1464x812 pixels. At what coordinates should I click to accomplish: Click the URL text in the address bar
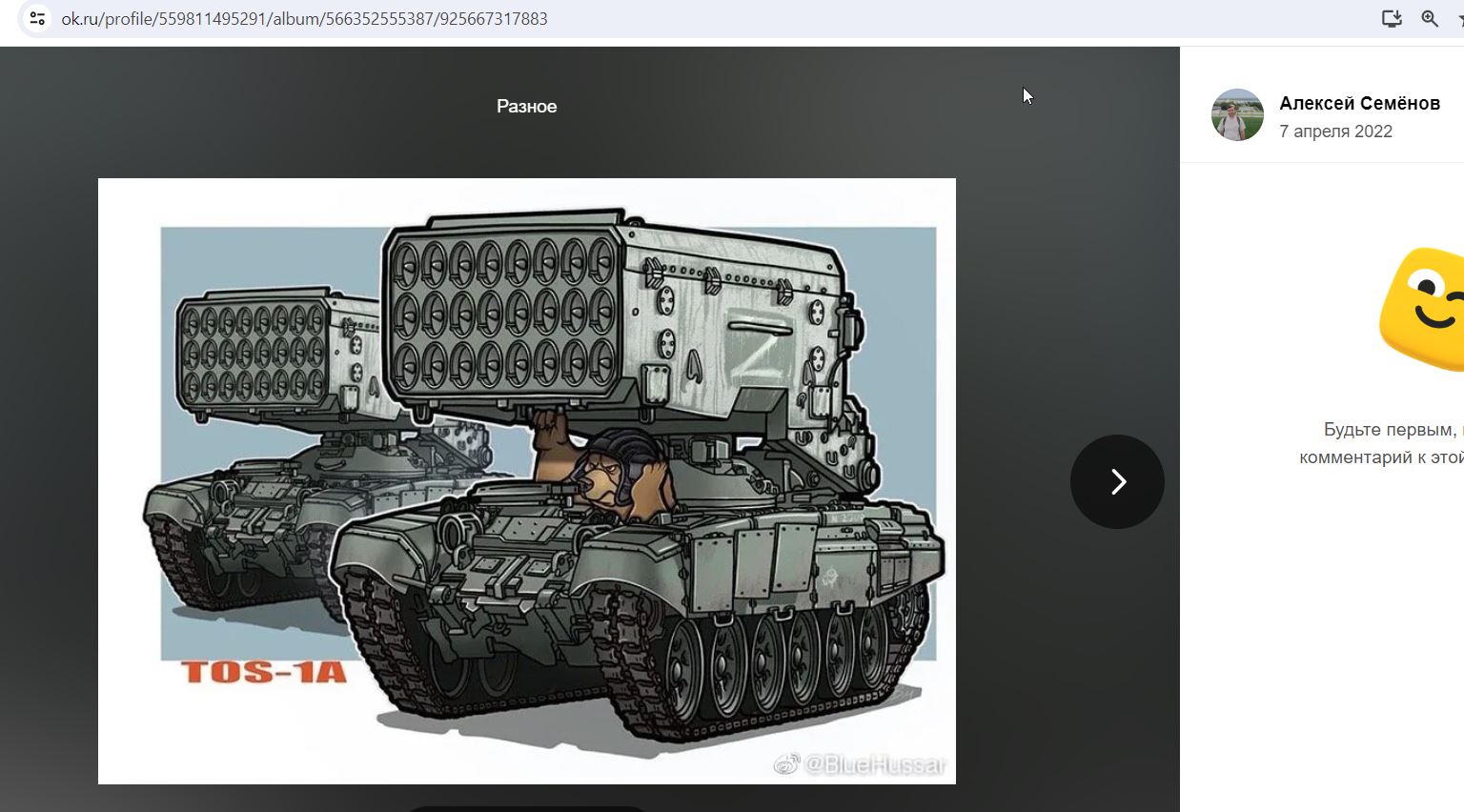(x=304, y=19)
